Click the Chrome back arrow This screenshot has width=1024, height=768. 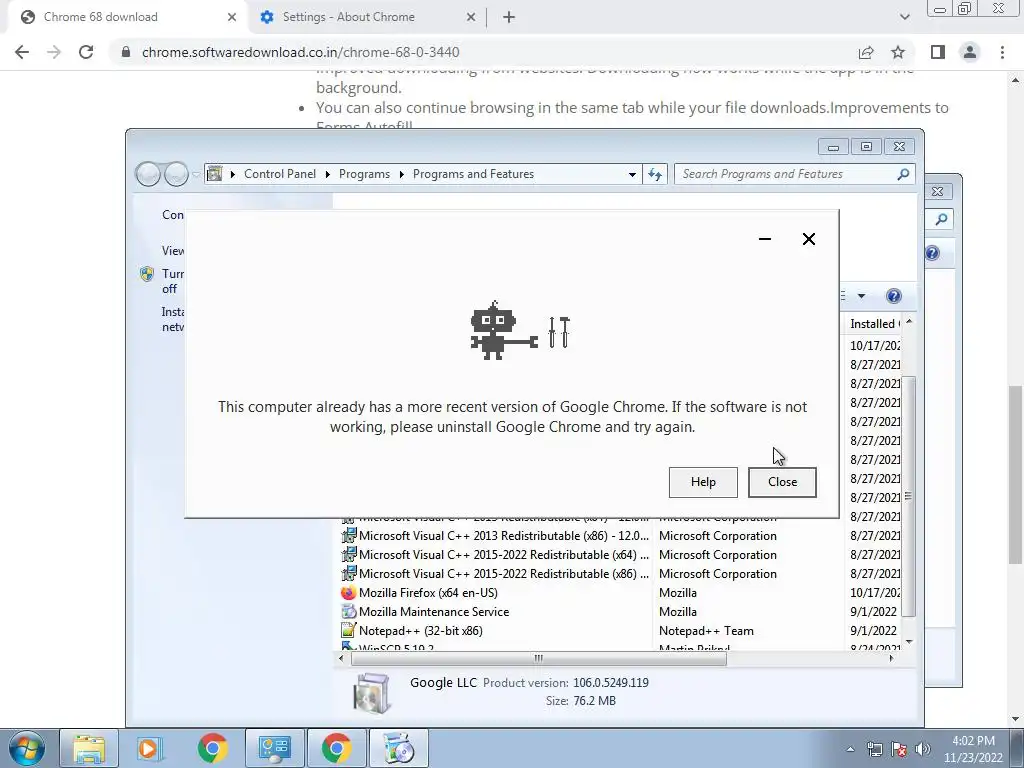pyautogui.click(x=22, y=52)
